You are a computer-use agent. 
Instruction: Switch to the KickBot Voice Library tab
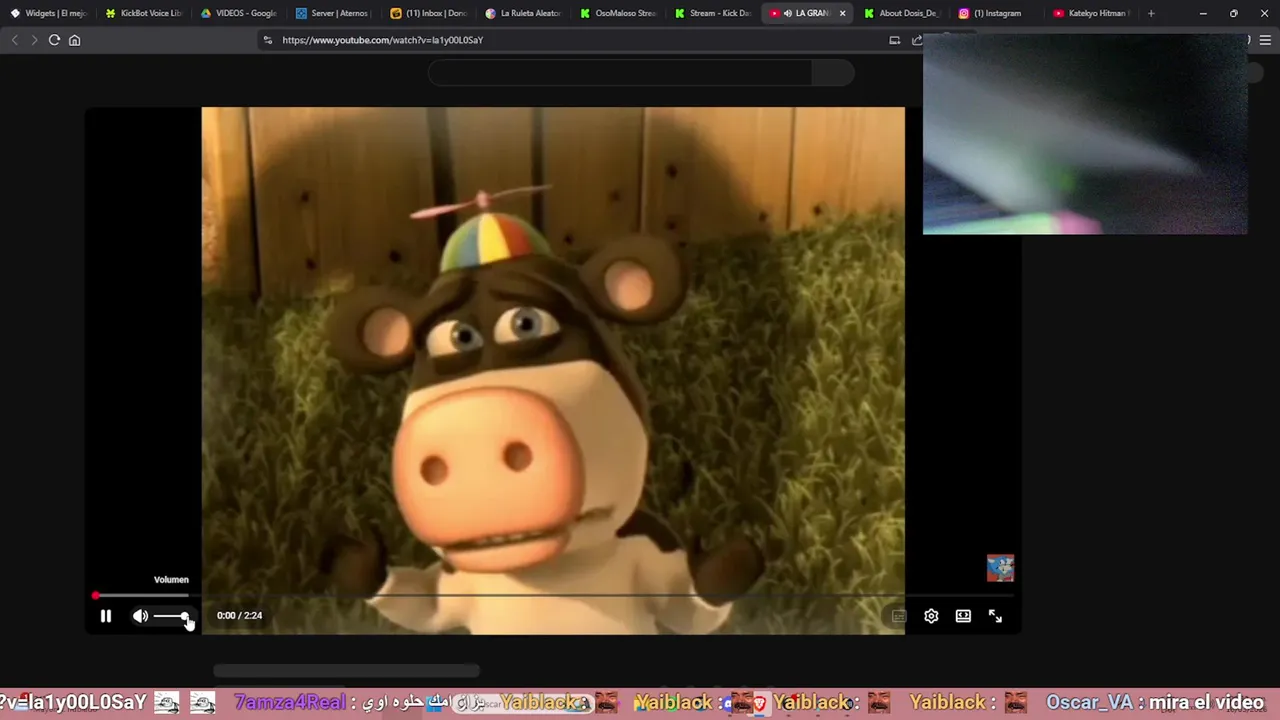[x=144, y=13]
